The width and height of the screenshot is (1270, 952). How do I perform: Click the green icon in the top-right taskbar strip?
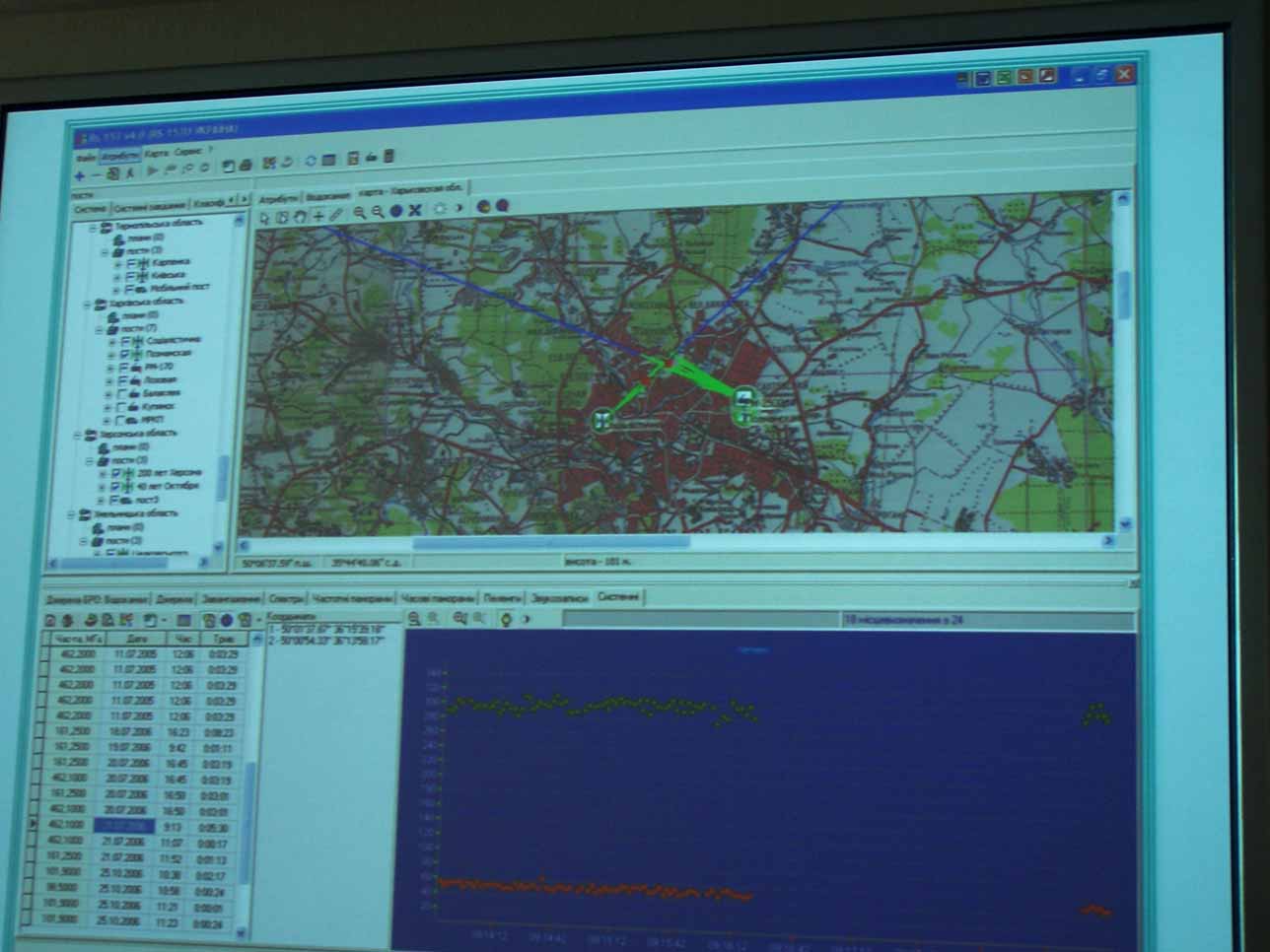click(1004, 77)
